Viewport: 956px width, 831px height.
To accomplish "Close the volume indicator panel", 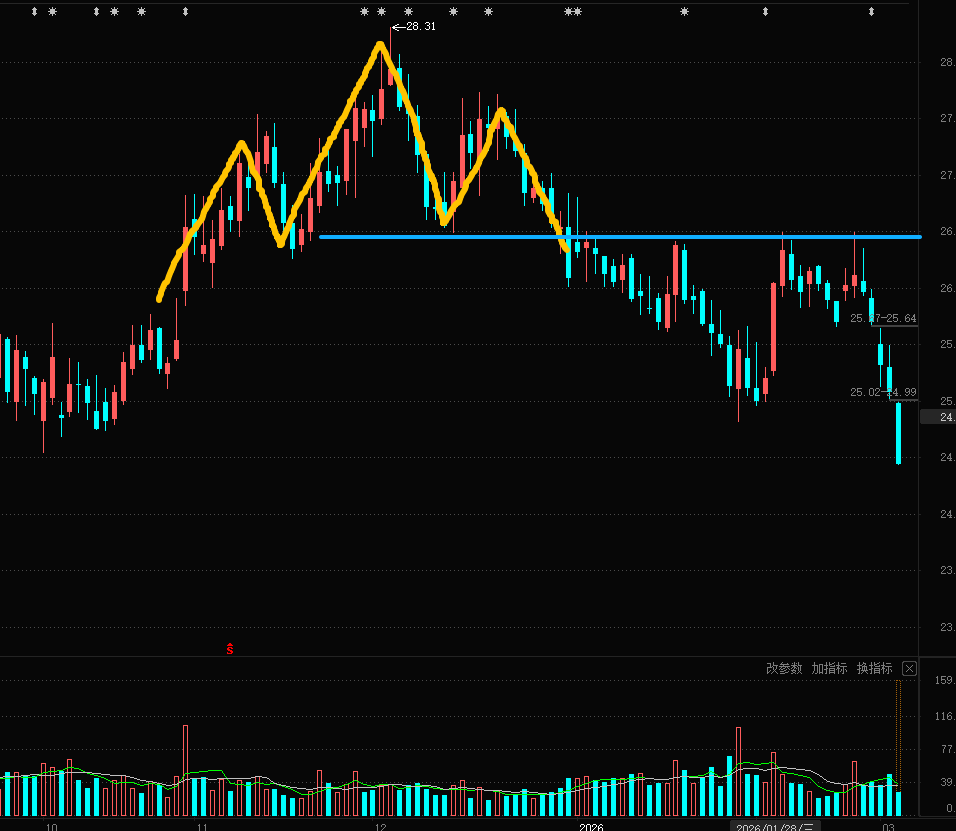I will (909, 668).
